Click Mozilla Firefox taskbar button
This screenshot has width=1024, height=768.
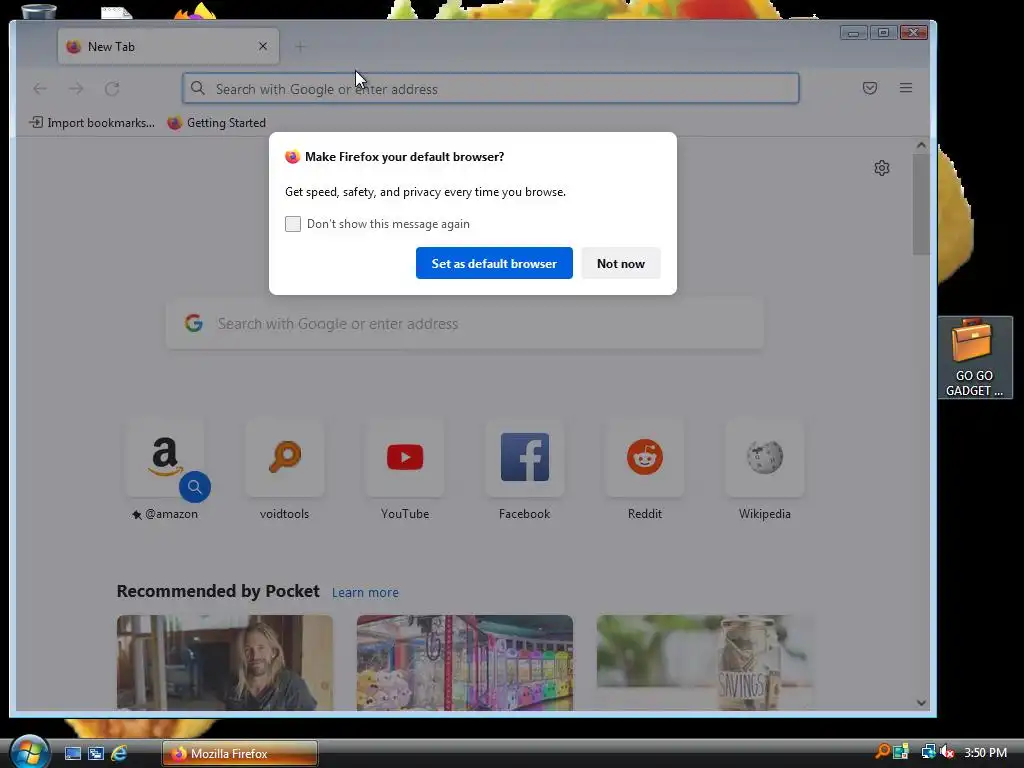[x=240, y=753]
